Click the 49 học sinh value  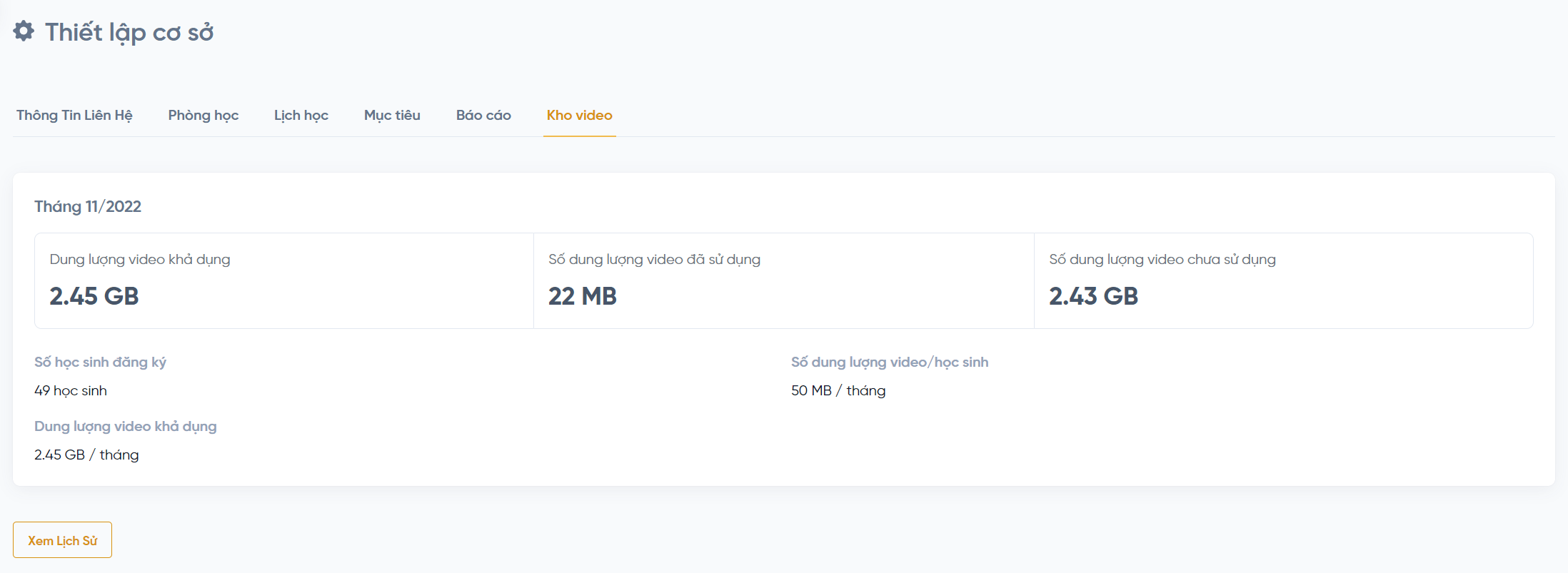click(x=71, y=391)
